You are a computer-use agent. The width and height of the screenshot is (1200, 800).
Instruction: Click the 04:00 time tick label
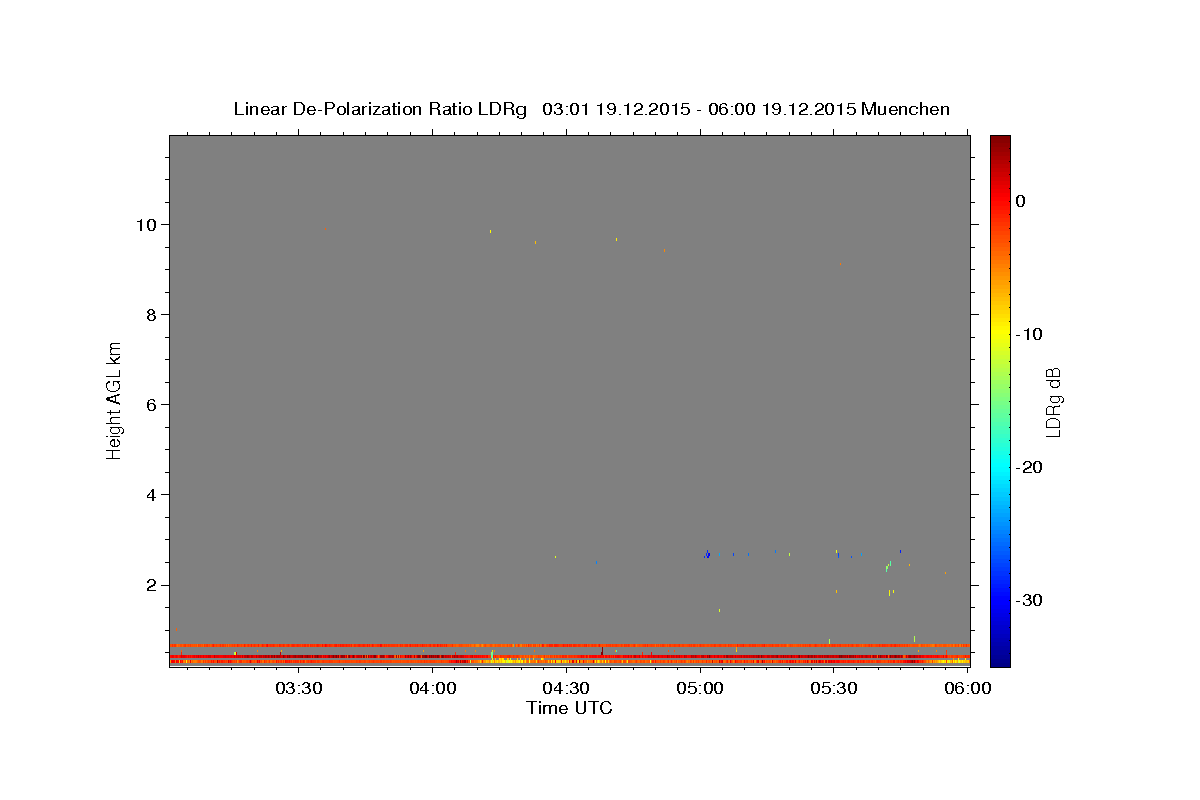click(x=433, y=688)
